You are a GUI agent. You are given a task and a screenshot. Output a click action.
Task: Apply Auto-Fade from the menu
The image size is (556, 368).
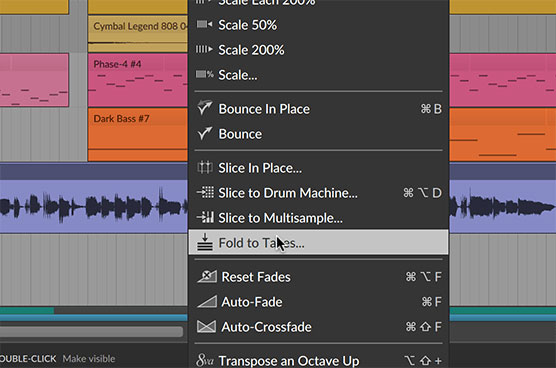318,302
